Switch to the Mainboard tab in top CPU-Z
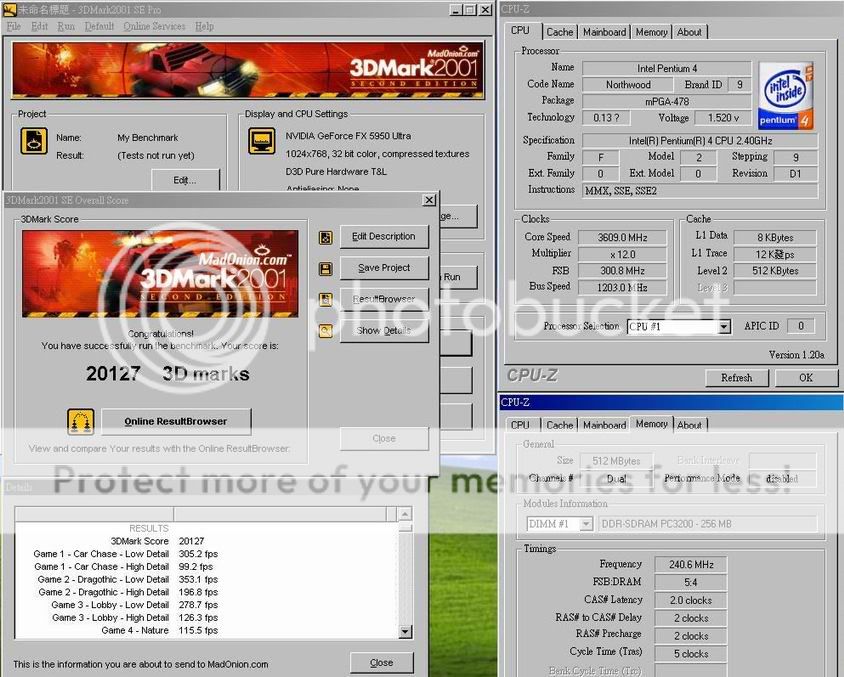Screen dimensions: 844x677 pyautogui.click(x=604, y=32)
